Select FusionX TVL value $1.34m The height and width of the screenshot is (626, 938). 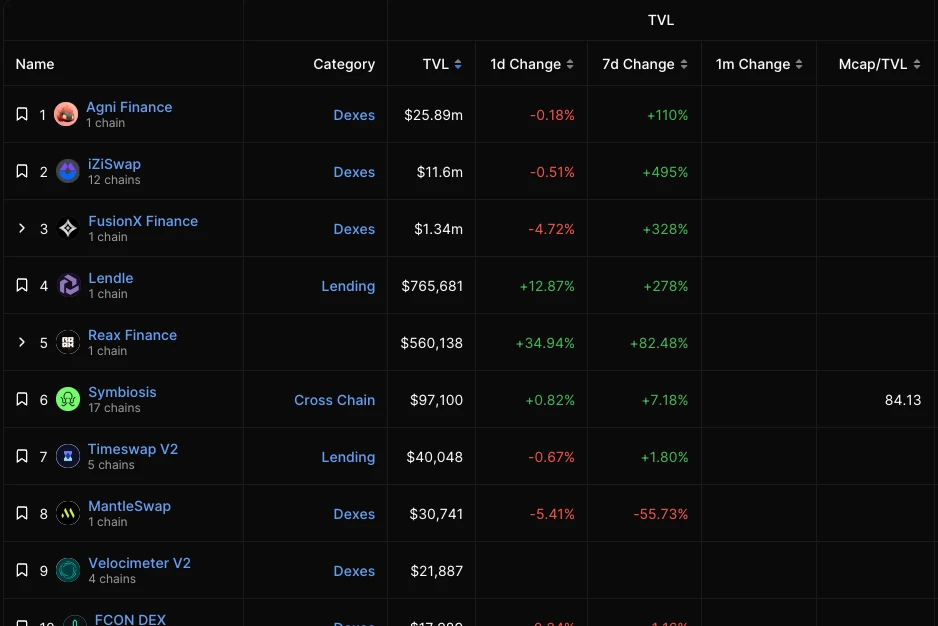tap(438, 229)
